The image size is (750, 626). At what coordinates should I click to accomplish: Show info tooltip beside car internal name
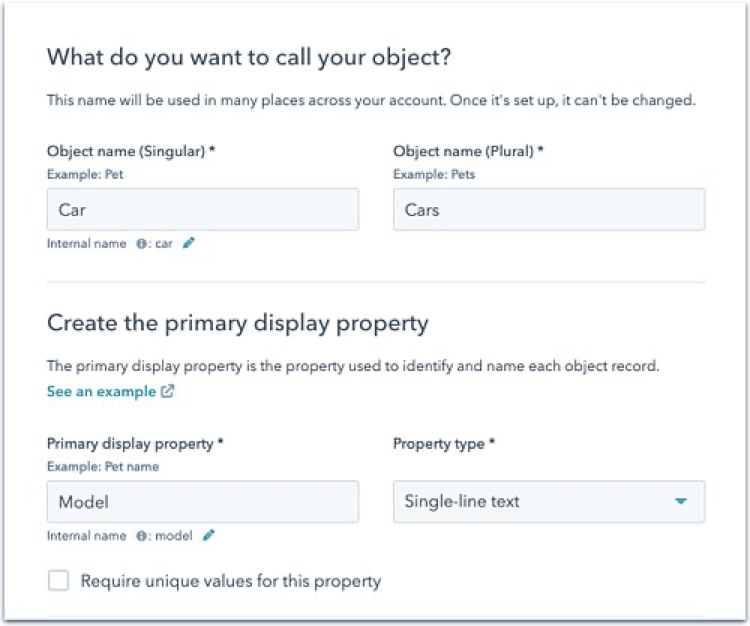141,244
